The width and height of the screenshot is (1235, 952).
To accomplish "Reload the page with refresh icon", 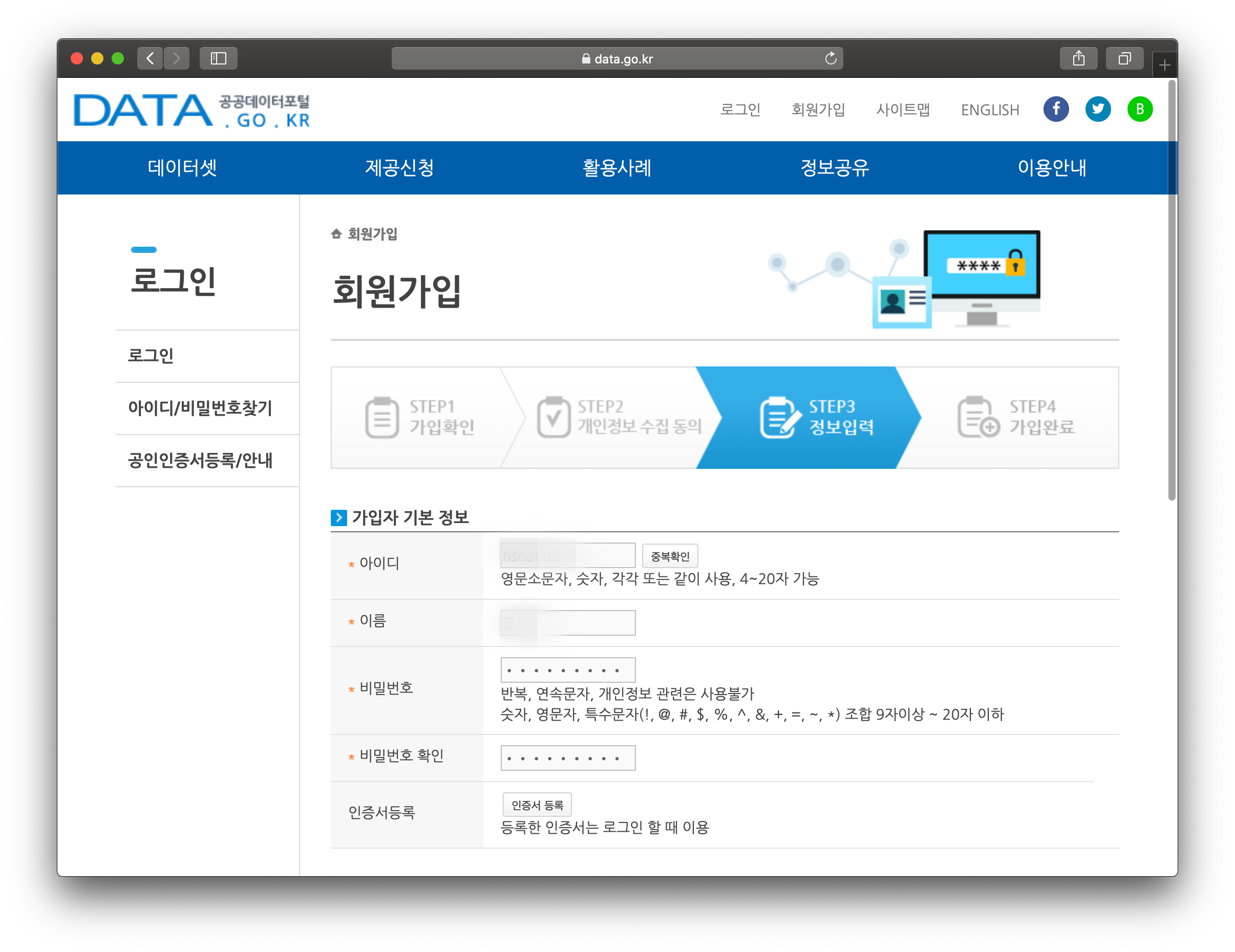I will tap(830, 58).
